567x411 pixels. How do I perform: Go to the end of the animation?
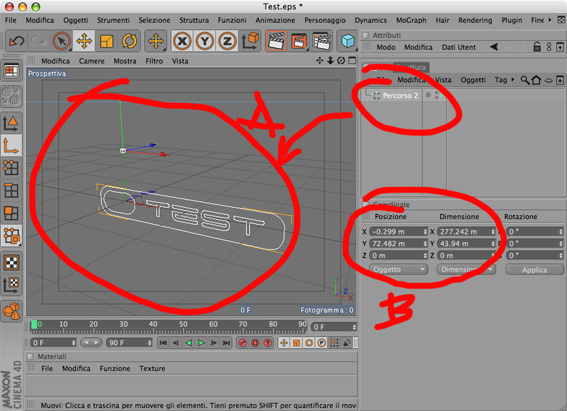coord(226,343)
